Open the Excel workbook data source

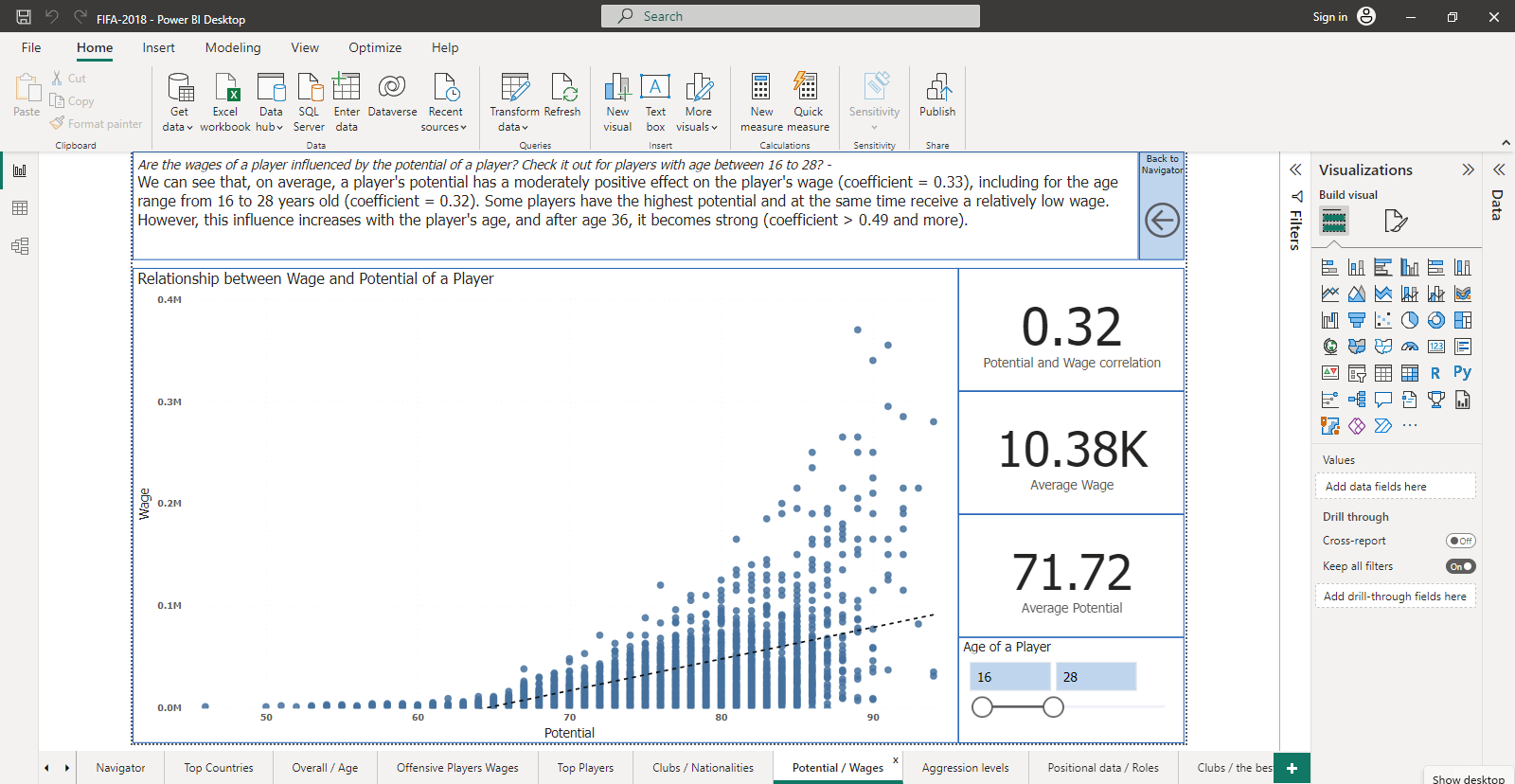point(225,88)
